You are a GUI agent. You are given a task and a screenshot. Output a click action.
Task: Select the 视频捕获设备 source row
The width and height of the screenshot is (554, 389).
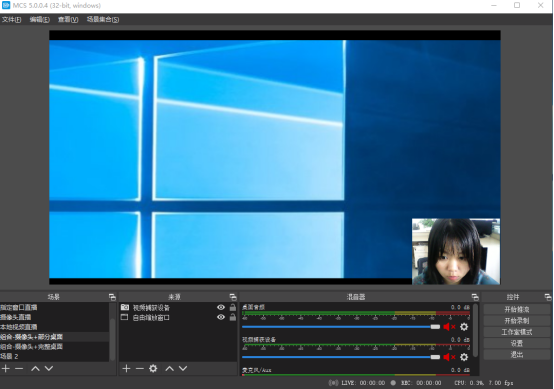[178, 307]
